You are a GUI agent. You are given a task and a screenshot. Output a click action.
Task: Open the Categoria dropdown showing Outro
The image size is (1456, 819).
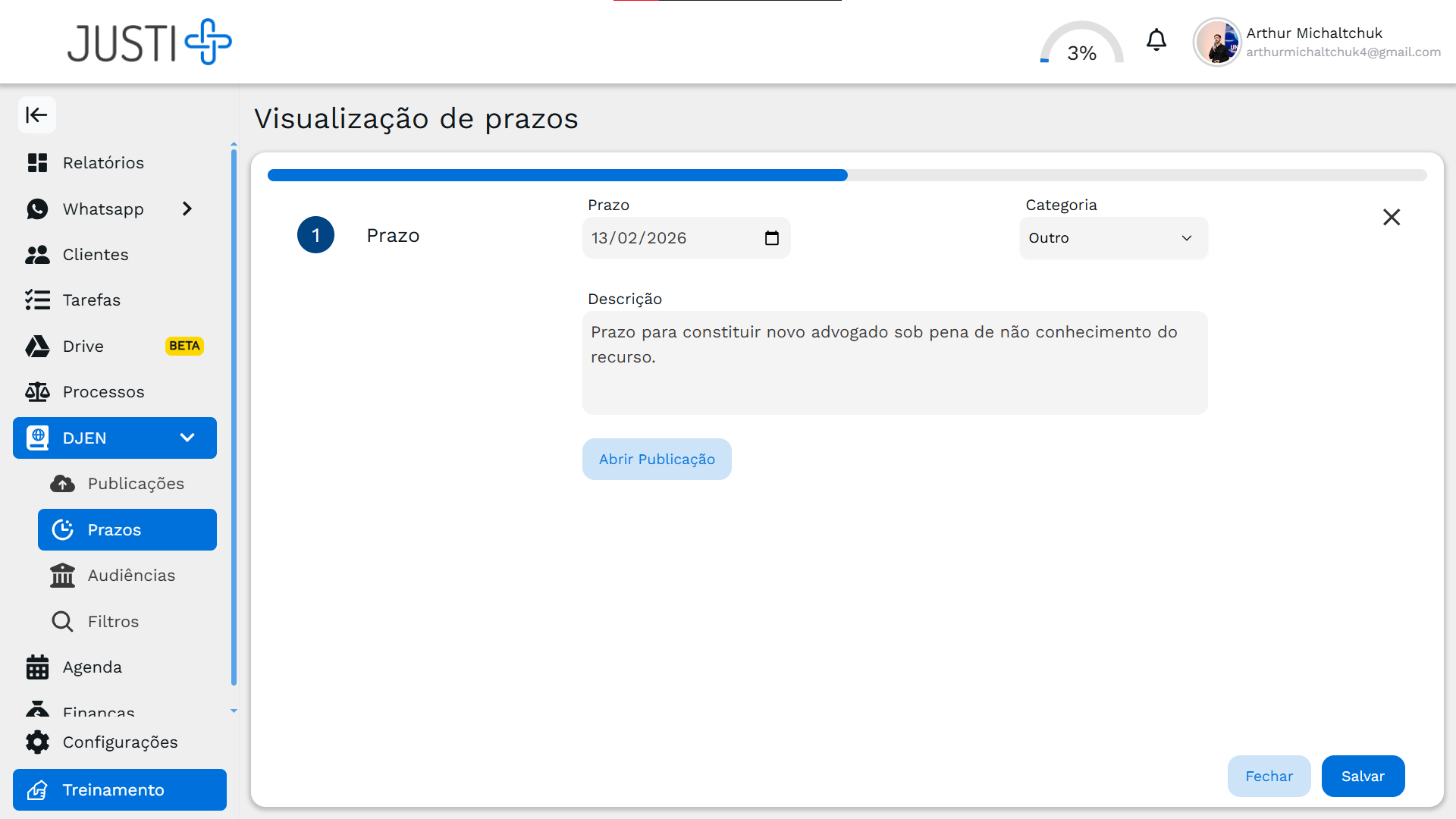pos(1112,237)
